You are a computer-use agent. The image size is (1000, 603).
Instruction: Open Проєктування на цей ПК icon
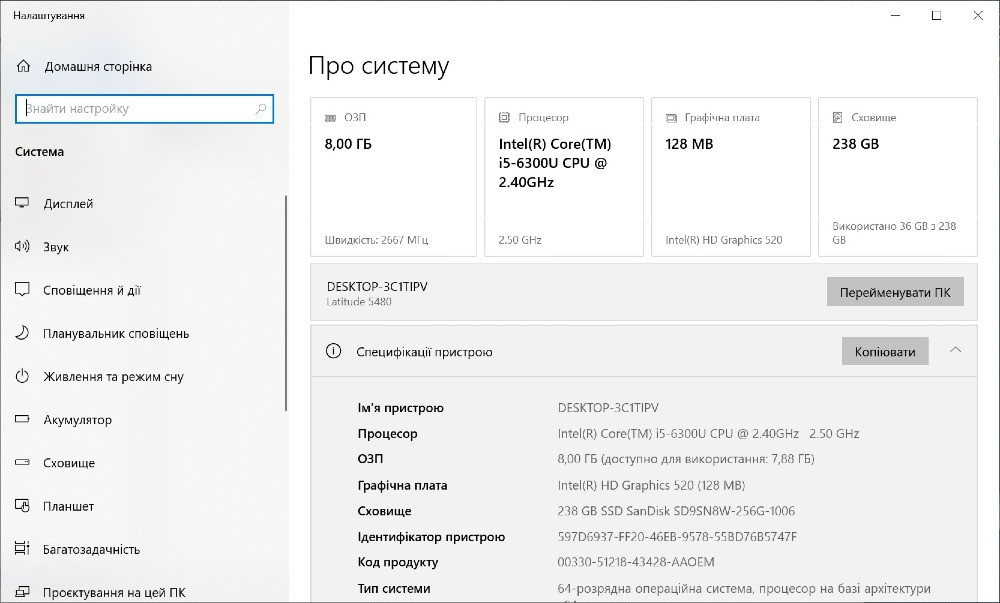(x=22, y=590)
